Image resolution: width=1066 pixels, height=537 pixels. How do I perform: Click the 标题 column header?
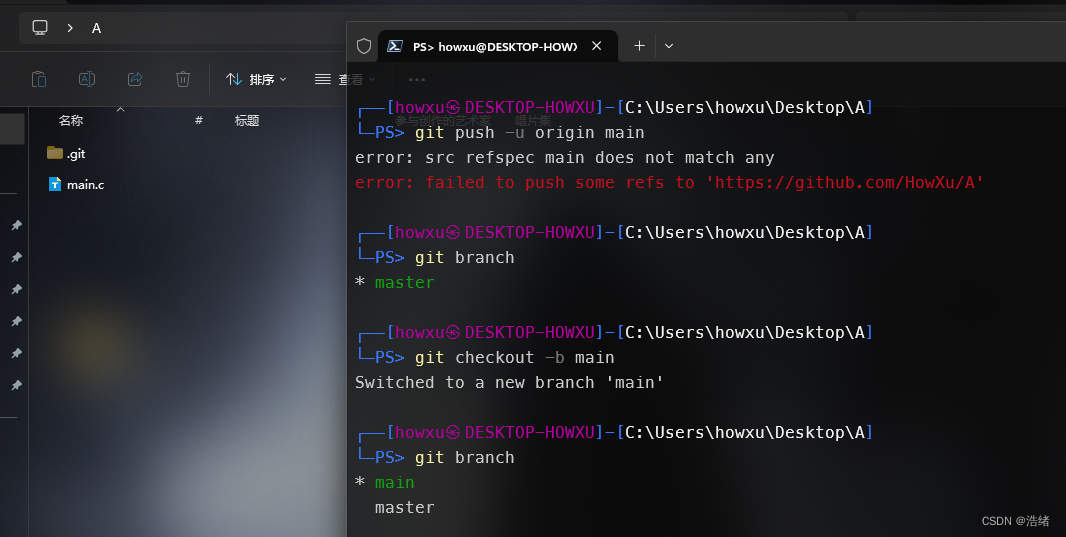(247, 121)
